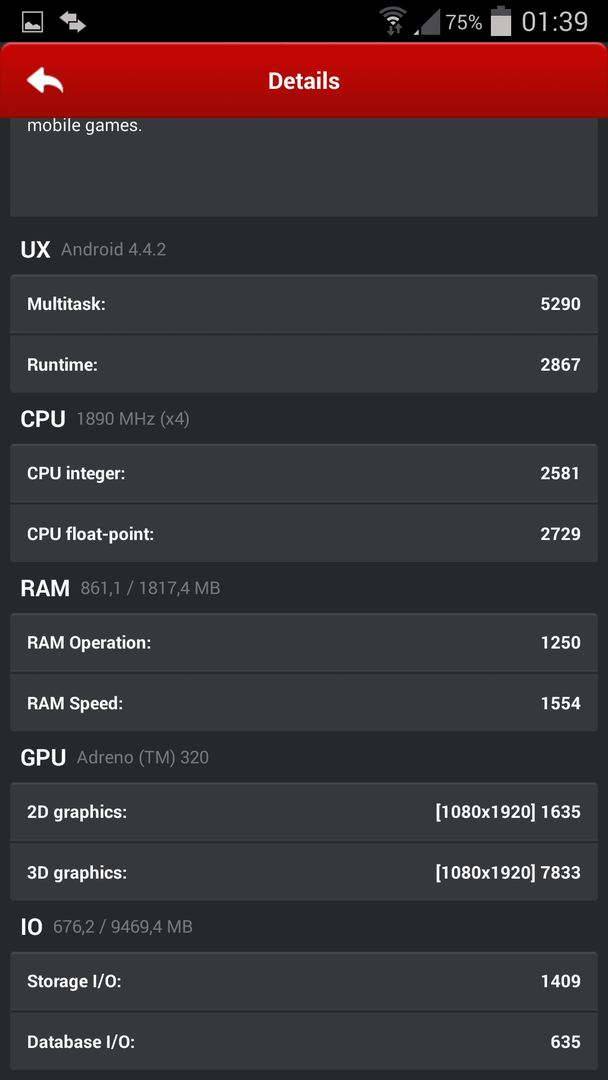
Task: Select the Multitask score row
Action: 304,304
